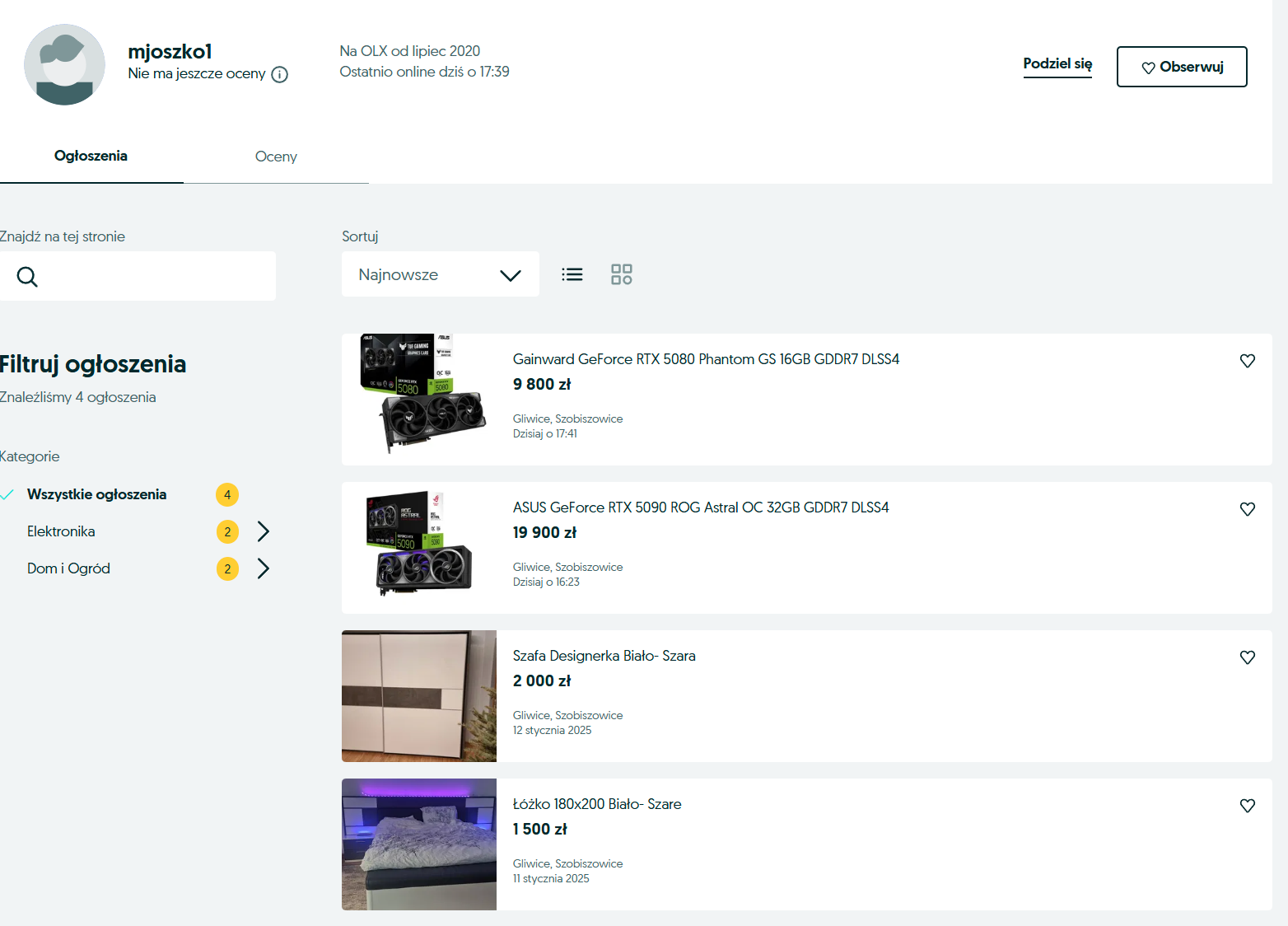Click the search magnifier icon

click(27, 277)
